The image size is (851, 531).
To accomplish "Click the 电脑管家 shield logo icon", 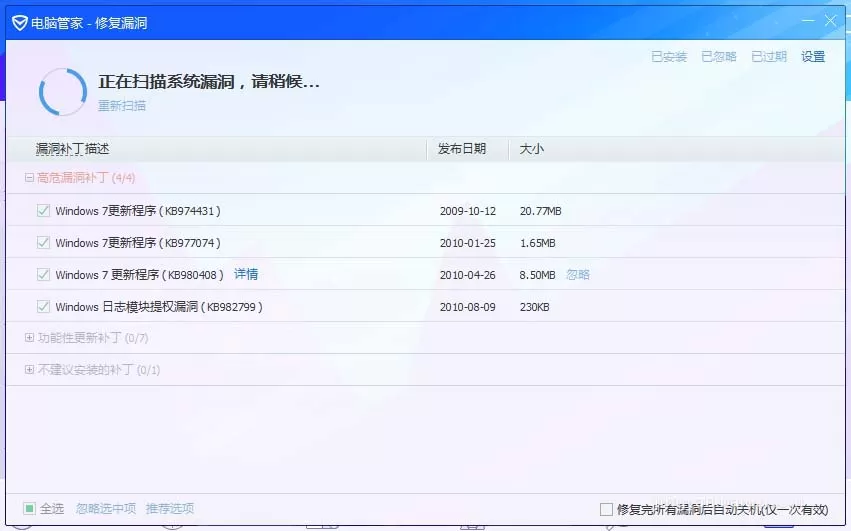I will (x=20, y=23).
